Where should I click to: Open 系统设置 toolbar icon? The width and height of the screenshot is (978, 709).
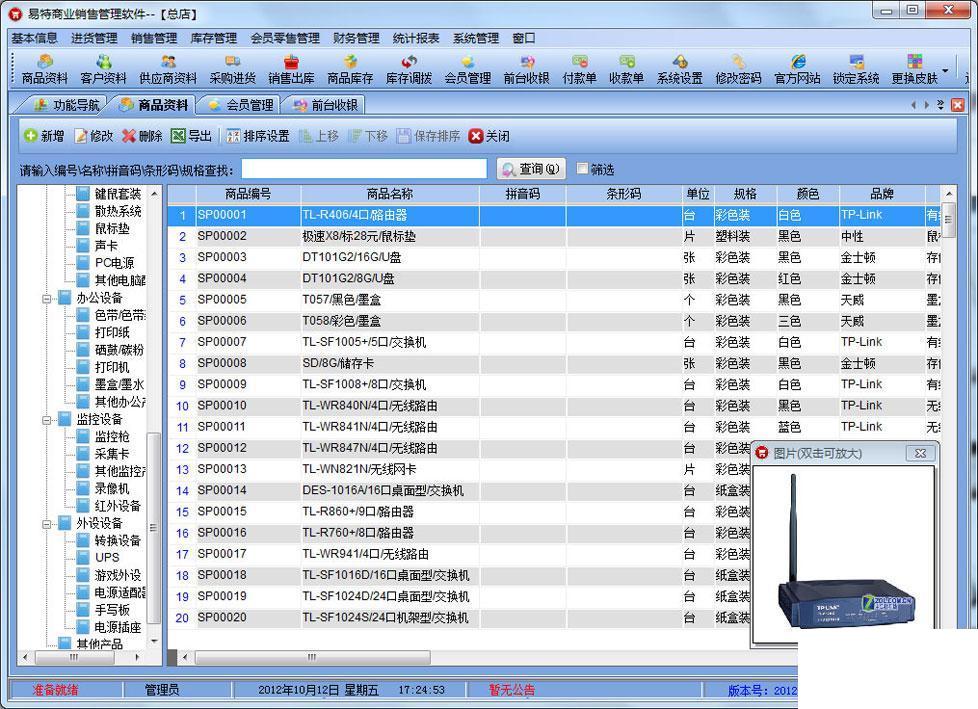(680, 69)
